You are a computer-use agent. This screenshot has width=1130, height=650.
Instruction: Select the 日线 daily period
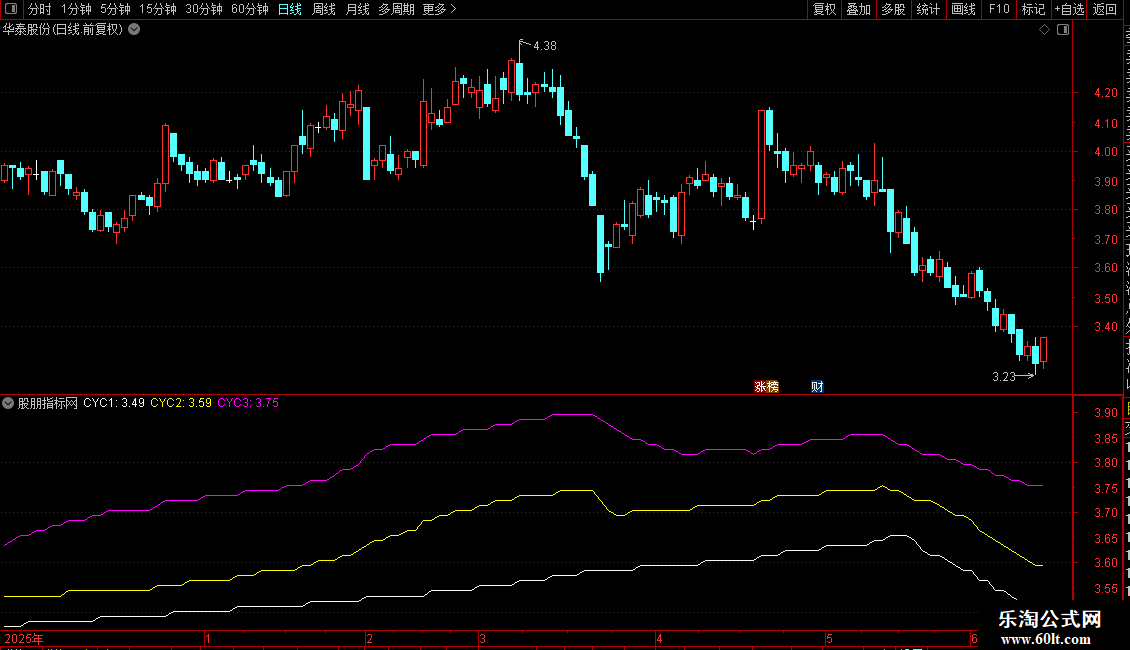(290, 9)
